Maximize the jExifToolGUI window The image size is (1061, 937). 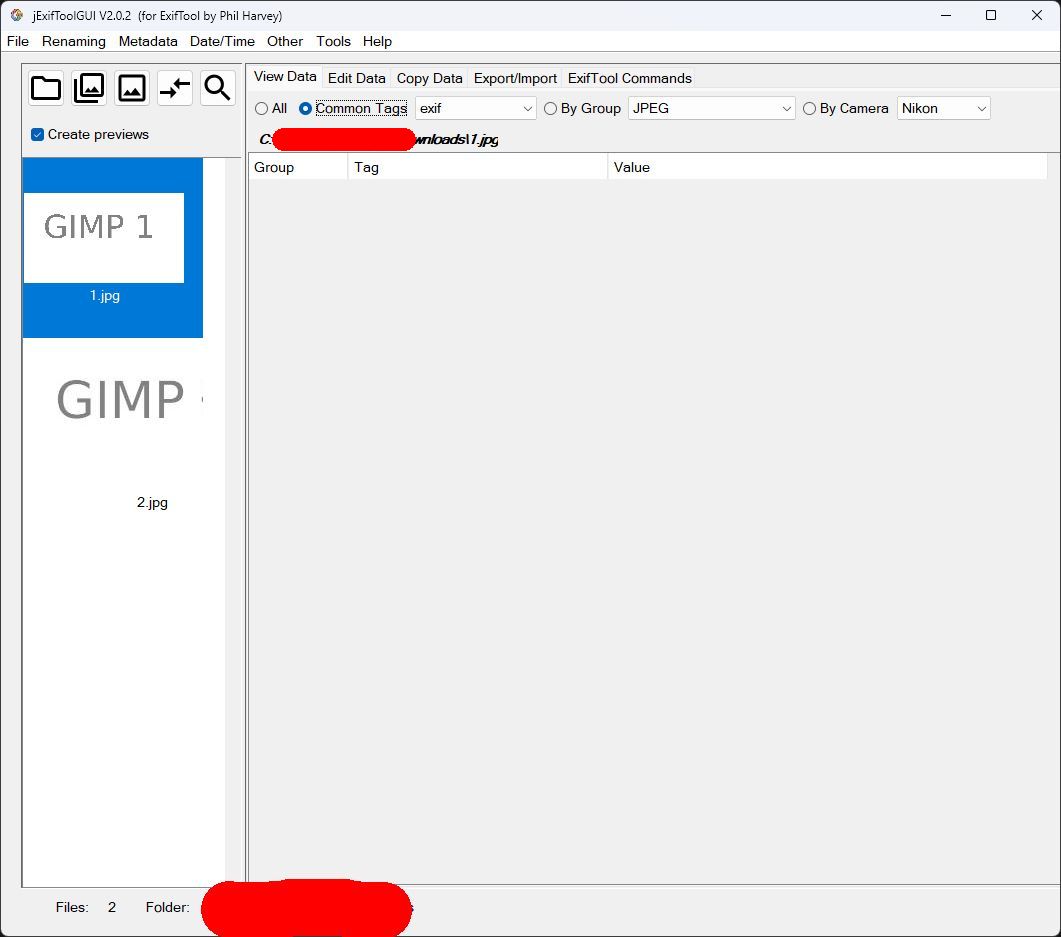[991, 15]
